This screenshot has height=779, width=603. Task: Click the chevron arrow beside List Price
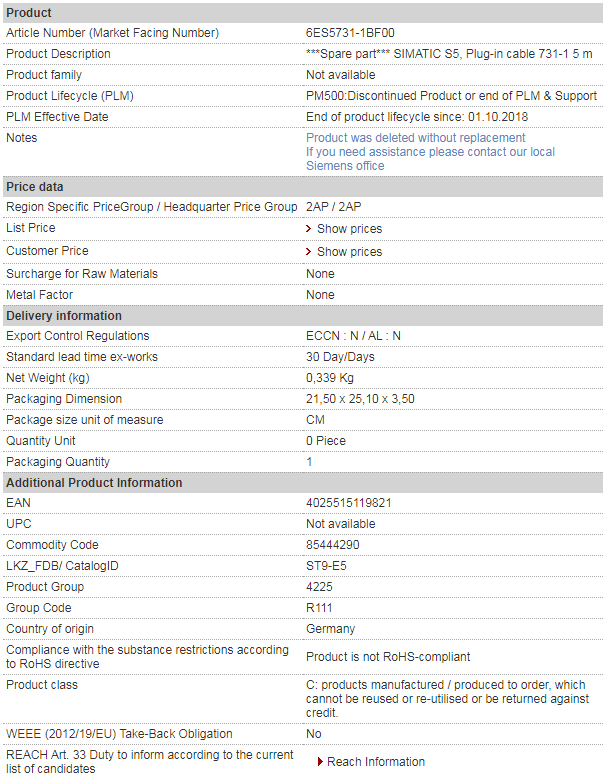pos(310,229)
